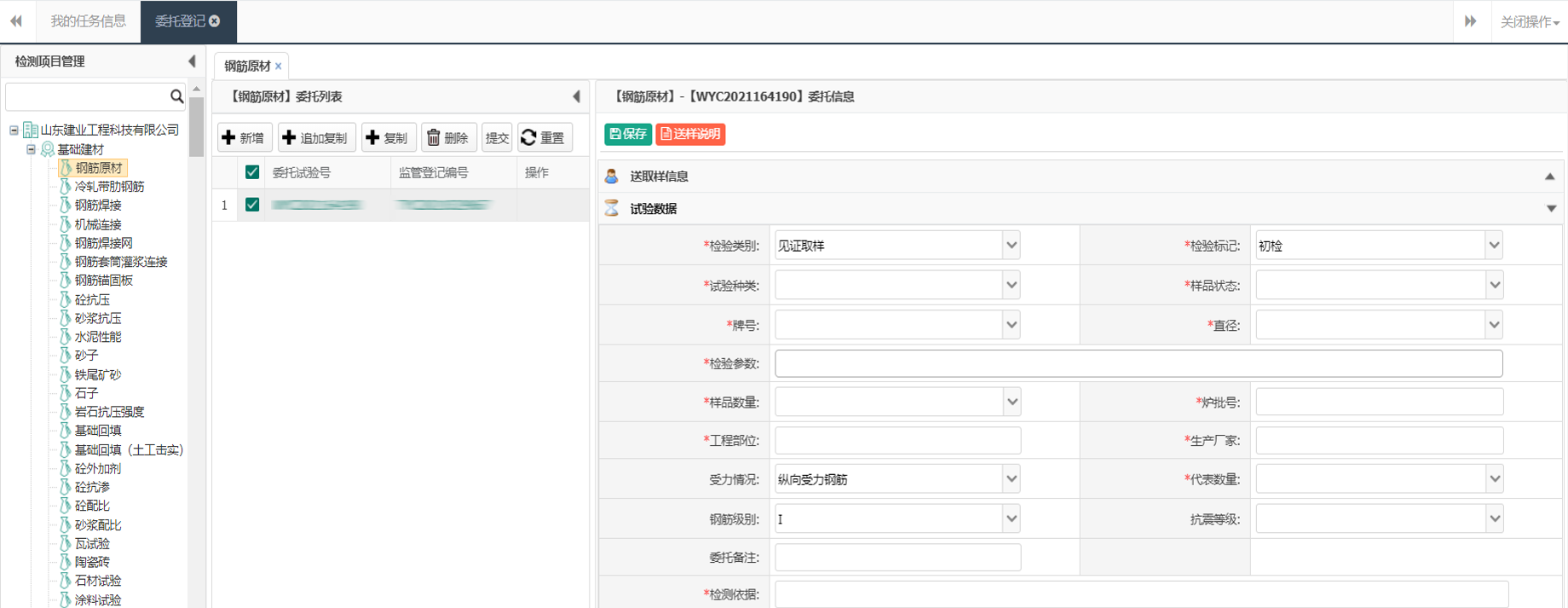Collapse the 试验数据 section arrow
Screen dimensions: 1568x608
1551,209
